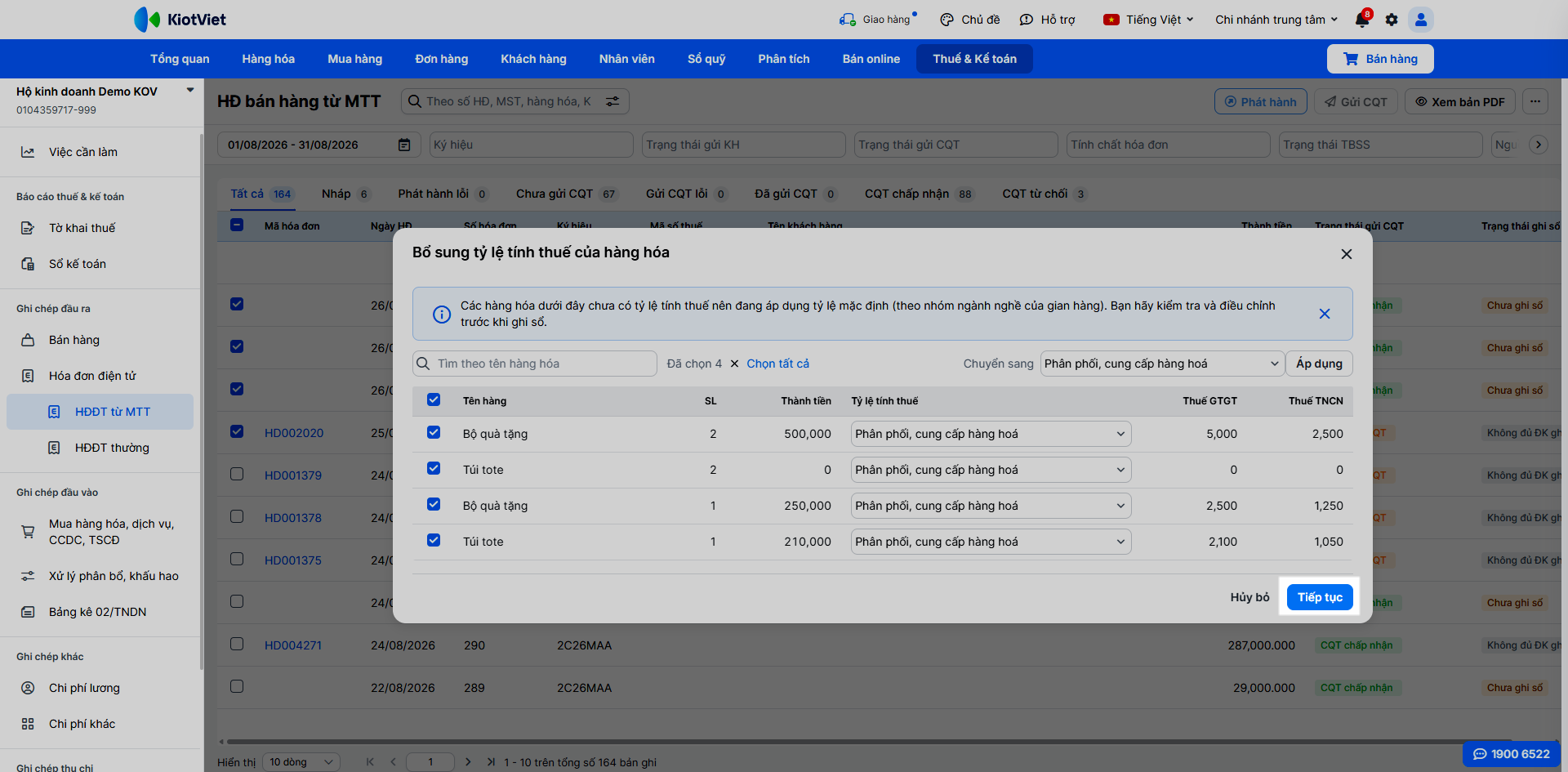This screenshot has width=1568, height=772.
Task: Open the Chuyển sang tax rate dropdown
Action: click(x=1161, y=364)
